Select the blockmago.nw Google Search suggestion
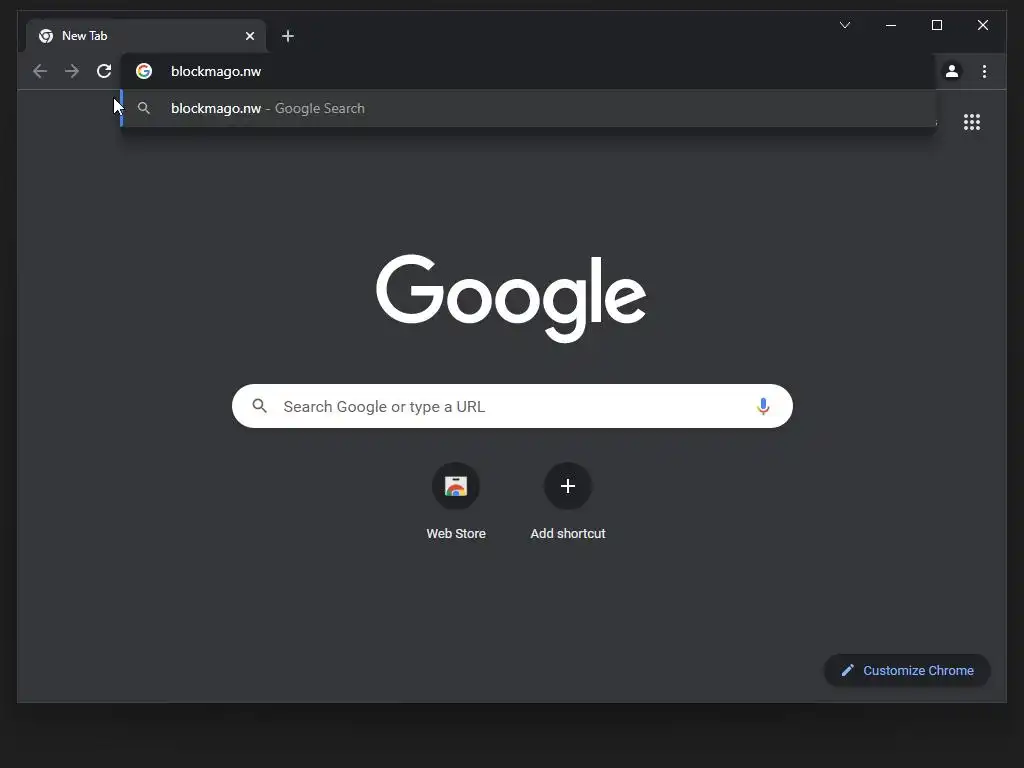Viewport: 1024px width, 768px height. tap(528, 108)
